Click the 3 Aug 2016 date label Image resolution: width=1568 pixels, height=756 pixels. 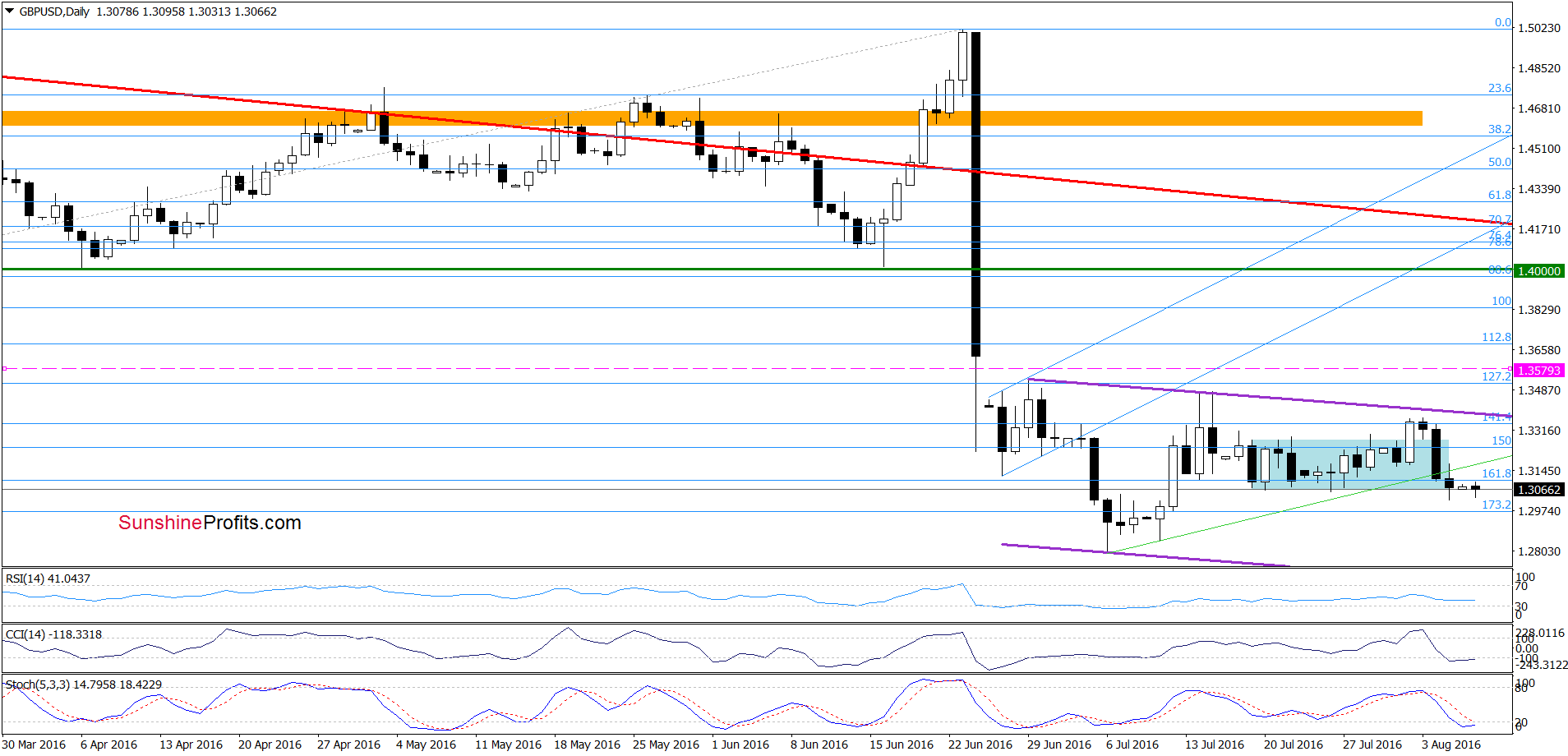point(1450,744)
